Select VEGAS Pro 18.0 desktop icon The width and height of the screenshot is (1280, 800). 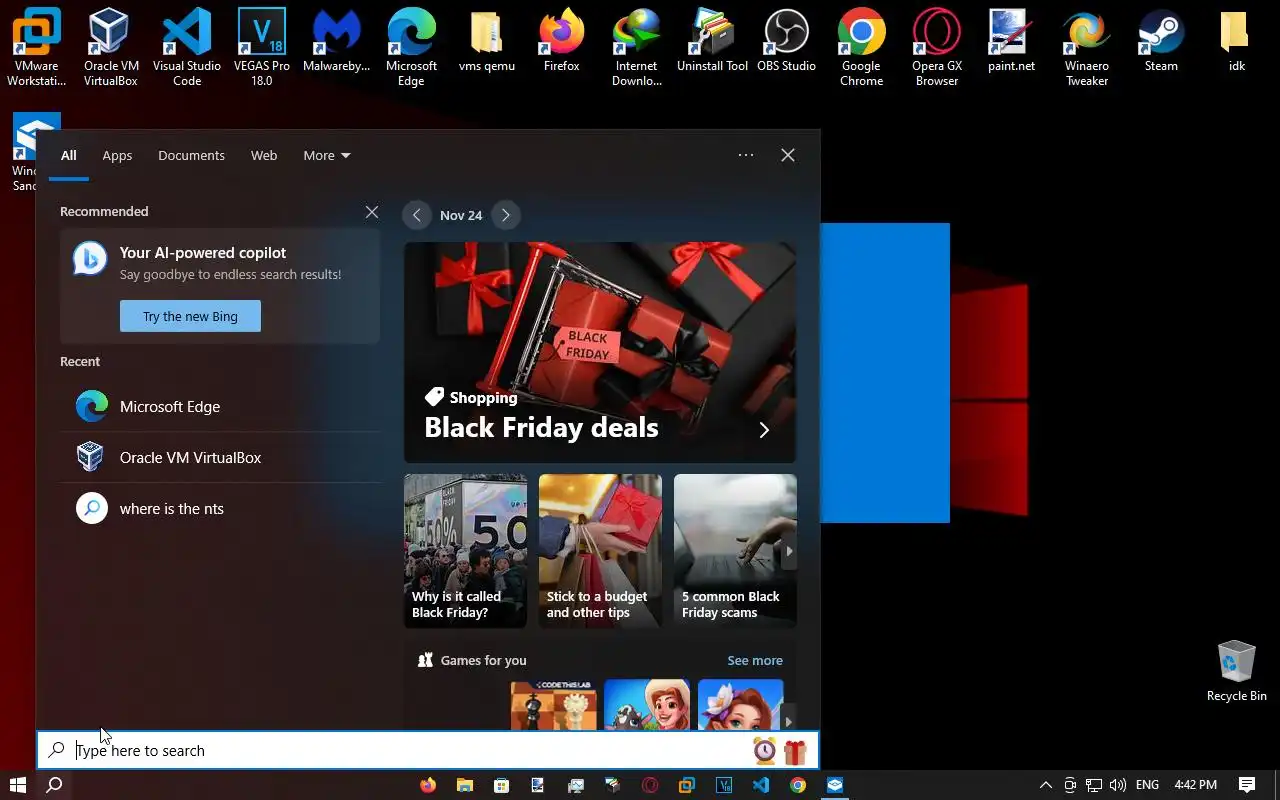261,46
